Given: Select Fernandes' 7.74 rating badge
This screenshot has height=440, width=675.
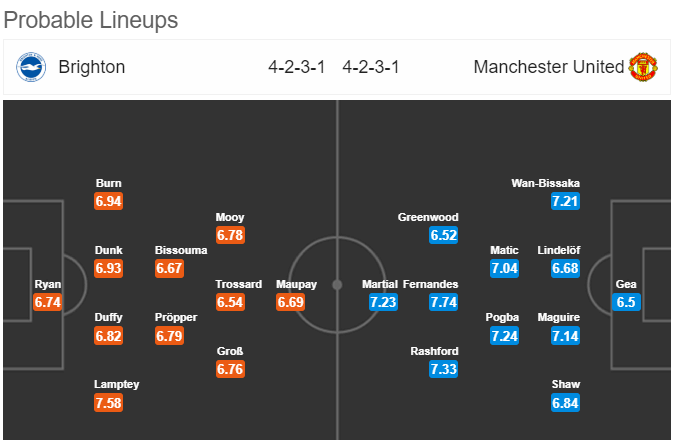Looking at the screenshot, I should (443, 302).
